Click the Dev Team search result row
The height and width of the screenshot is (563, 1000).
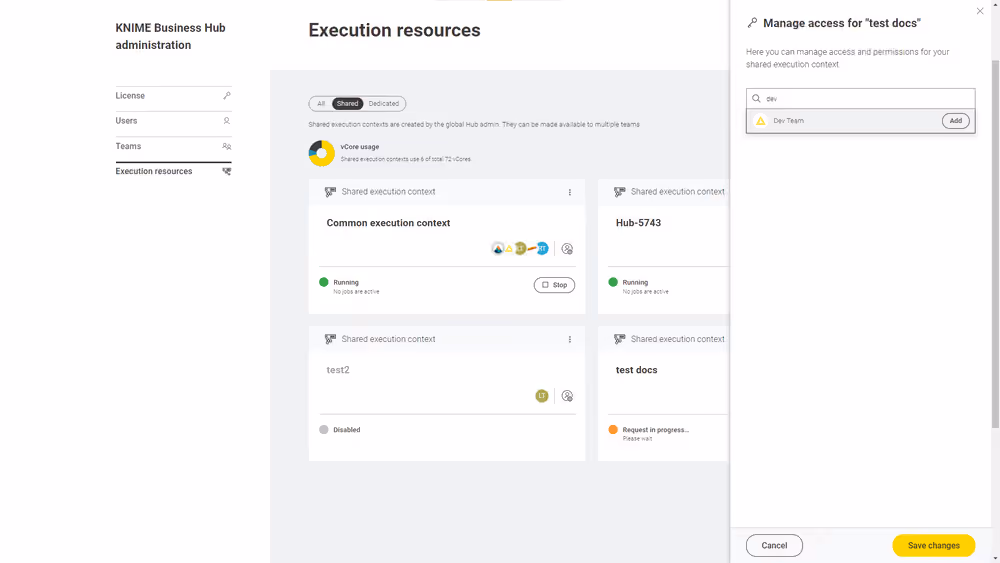860,121
